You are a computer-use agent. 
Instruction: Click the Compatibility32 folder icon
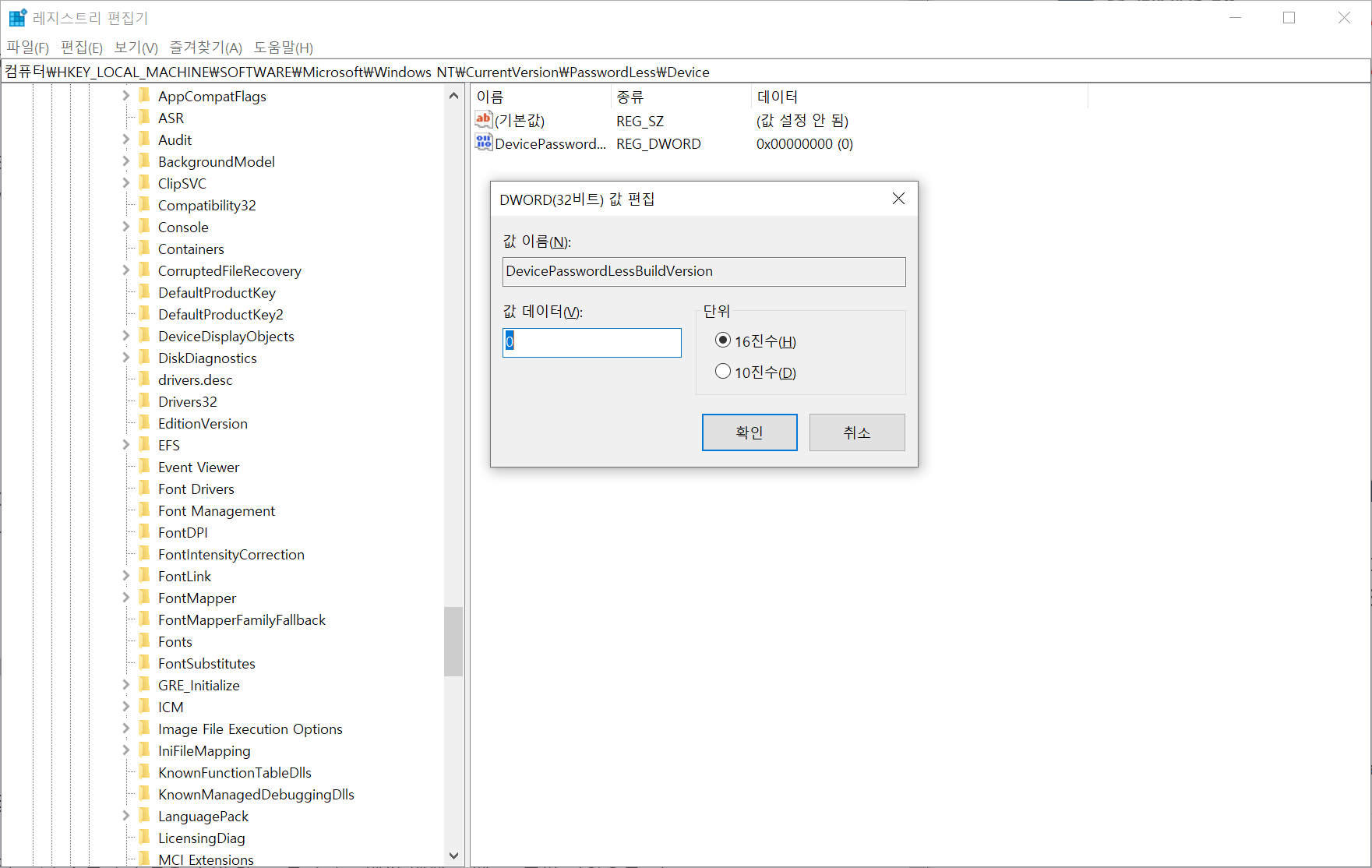point(144,205)
